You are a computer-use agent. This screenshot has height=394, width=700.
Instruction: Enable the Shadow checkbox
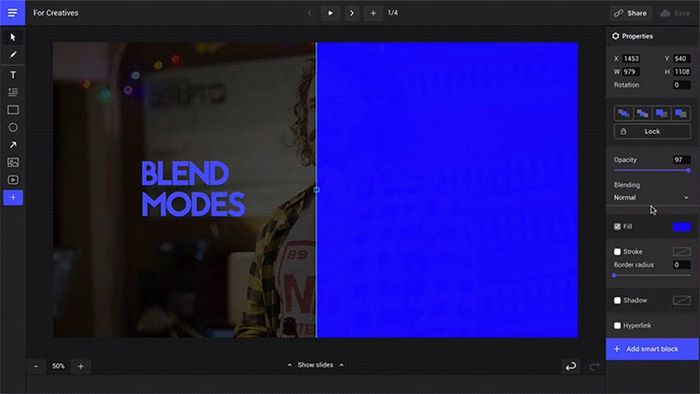click(617, 300)
